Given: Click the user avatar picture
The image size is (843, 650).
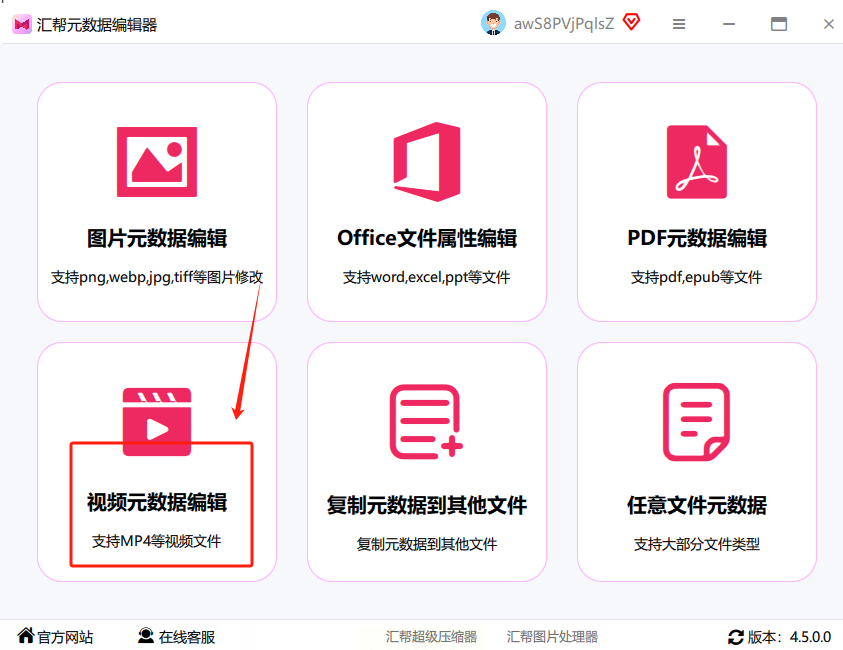Looking at the screenshot, I should [x=493, y=23].
